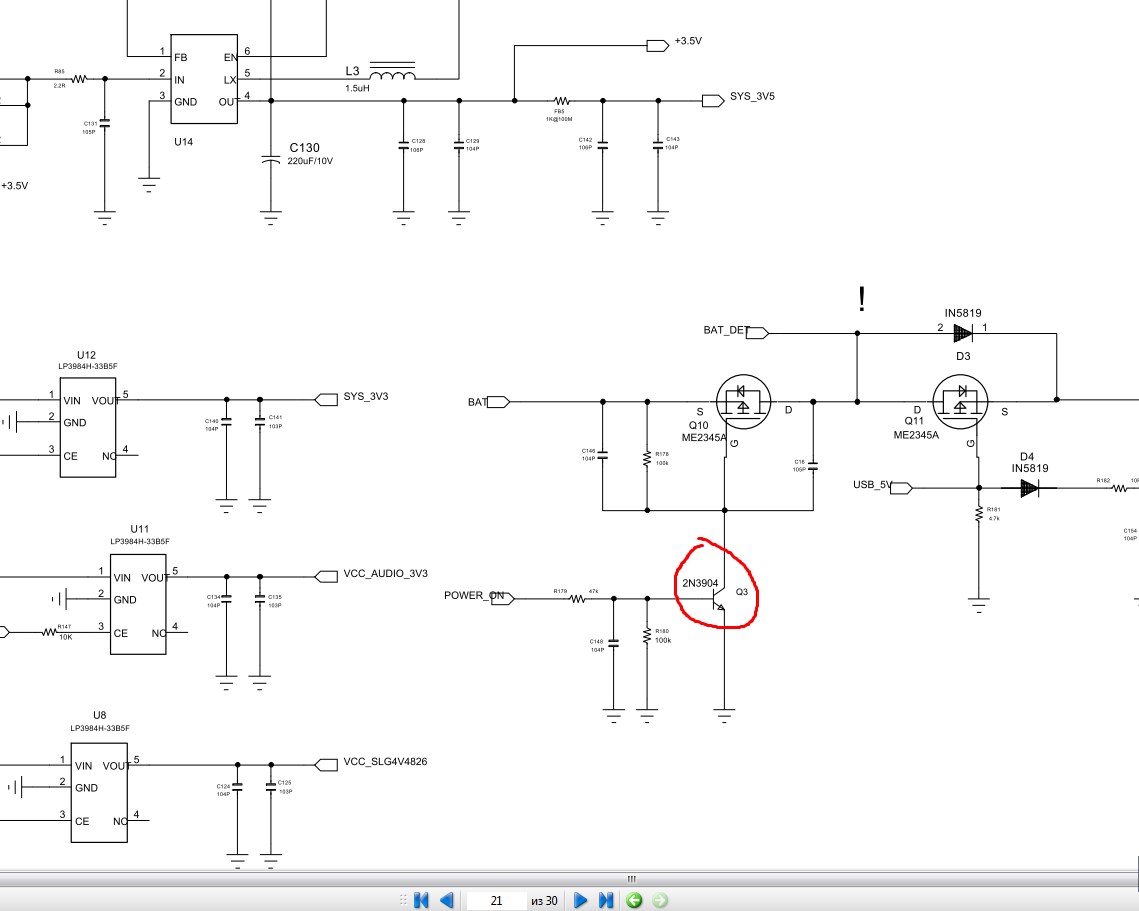The image size is (1139, 911).
Task: Click the POWER_ON signal label
Action: 474,595
